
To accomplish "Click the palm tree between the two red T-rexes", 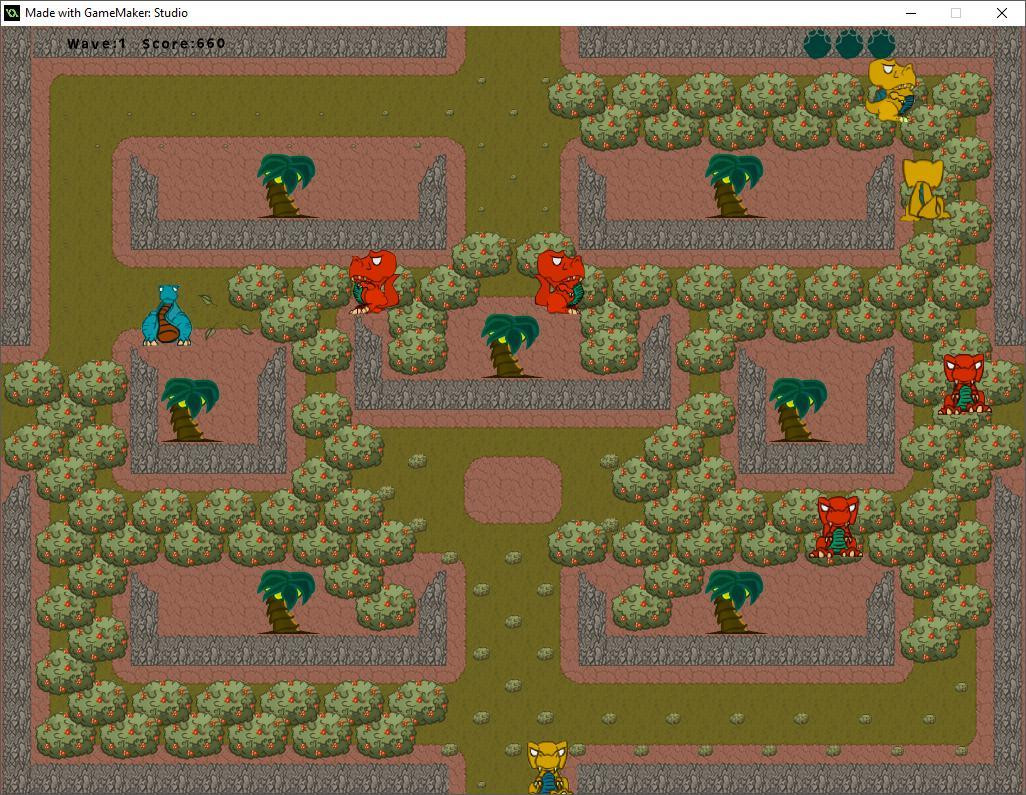I will [x=510, y=345].
